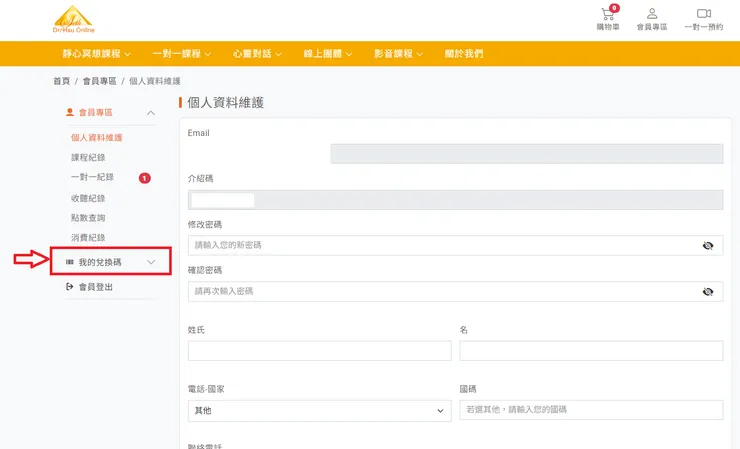This screenshot has height=449, width=740.
Task: Click the 會員專區 sidebar heading
Action: [x=95, y=112]
